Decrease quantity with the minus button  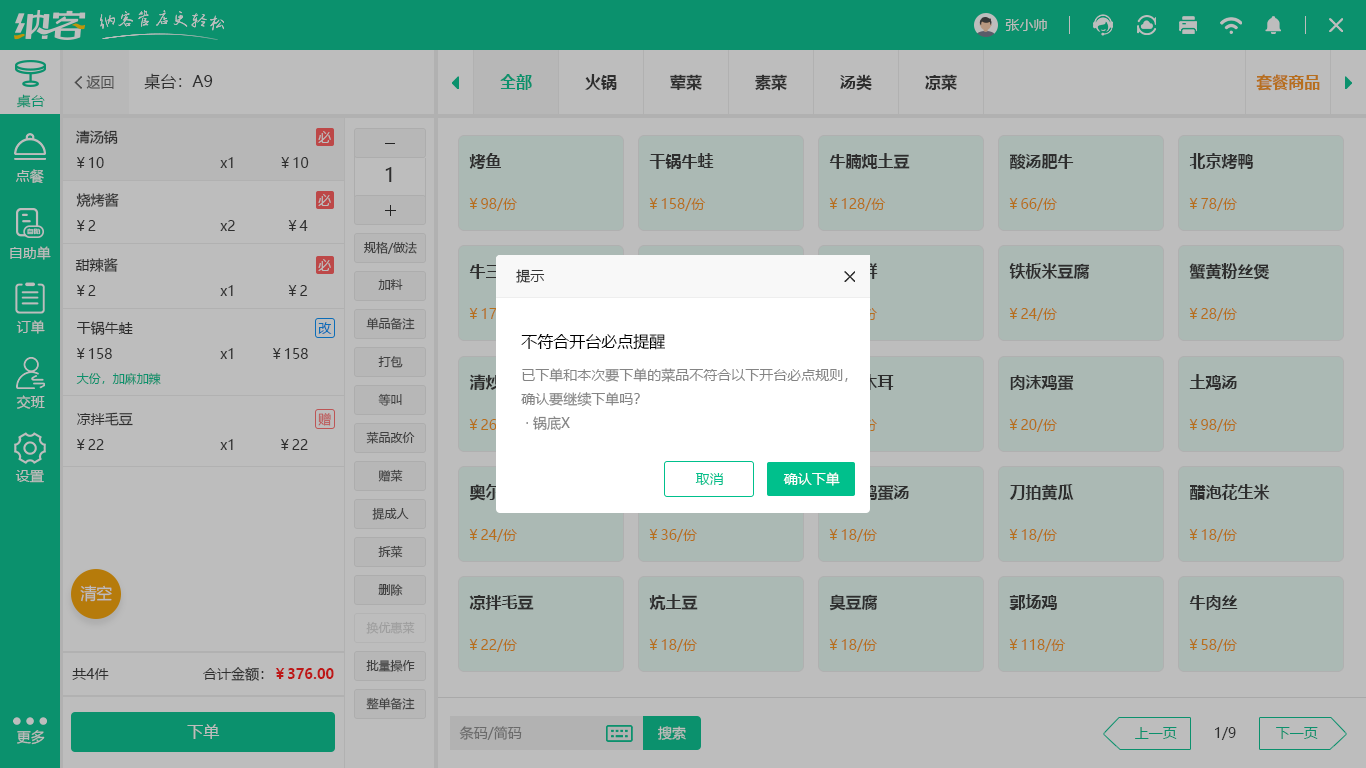[x=390, y=142]
